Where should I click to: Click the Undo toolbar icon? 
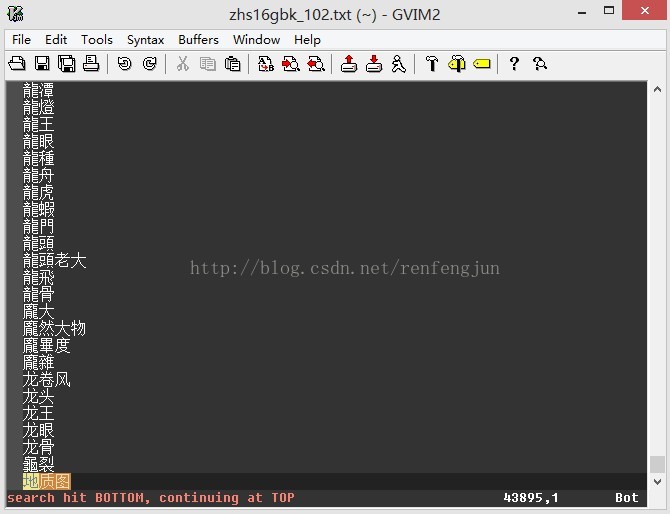tap(124, 64)
